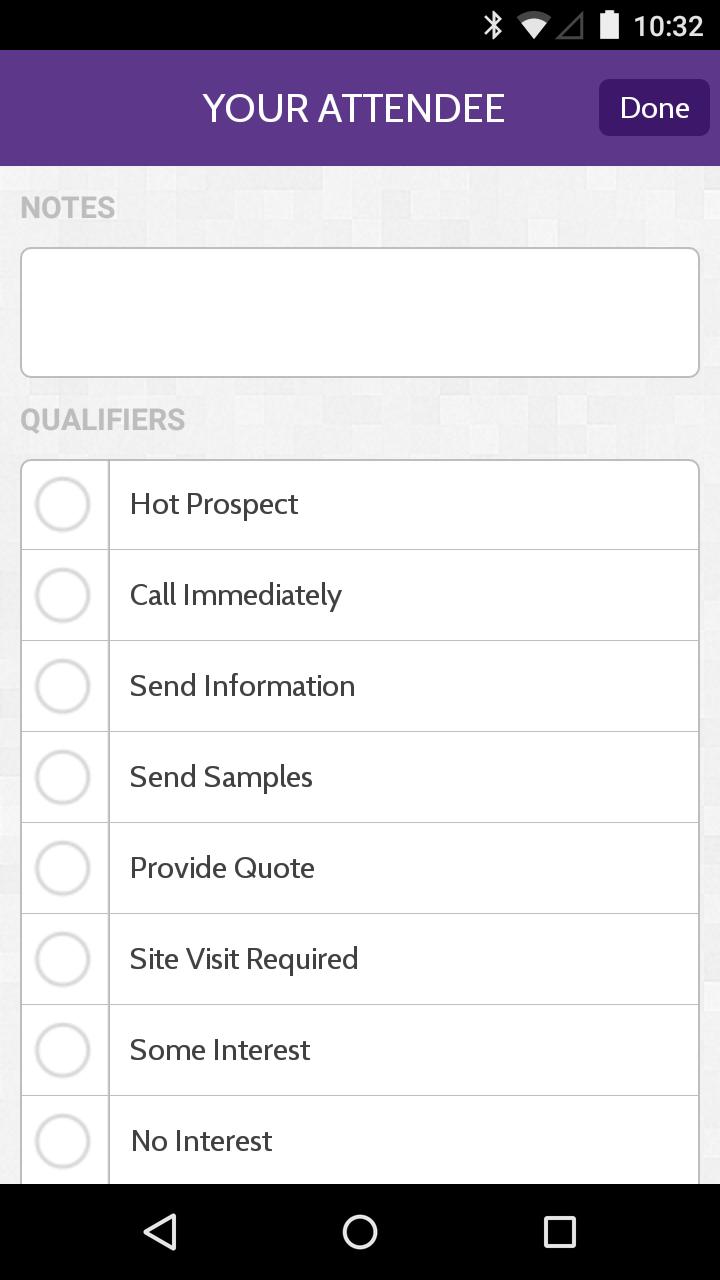
Task: Tap the Android back navigation icon
Action: [x=160, y=1232]
